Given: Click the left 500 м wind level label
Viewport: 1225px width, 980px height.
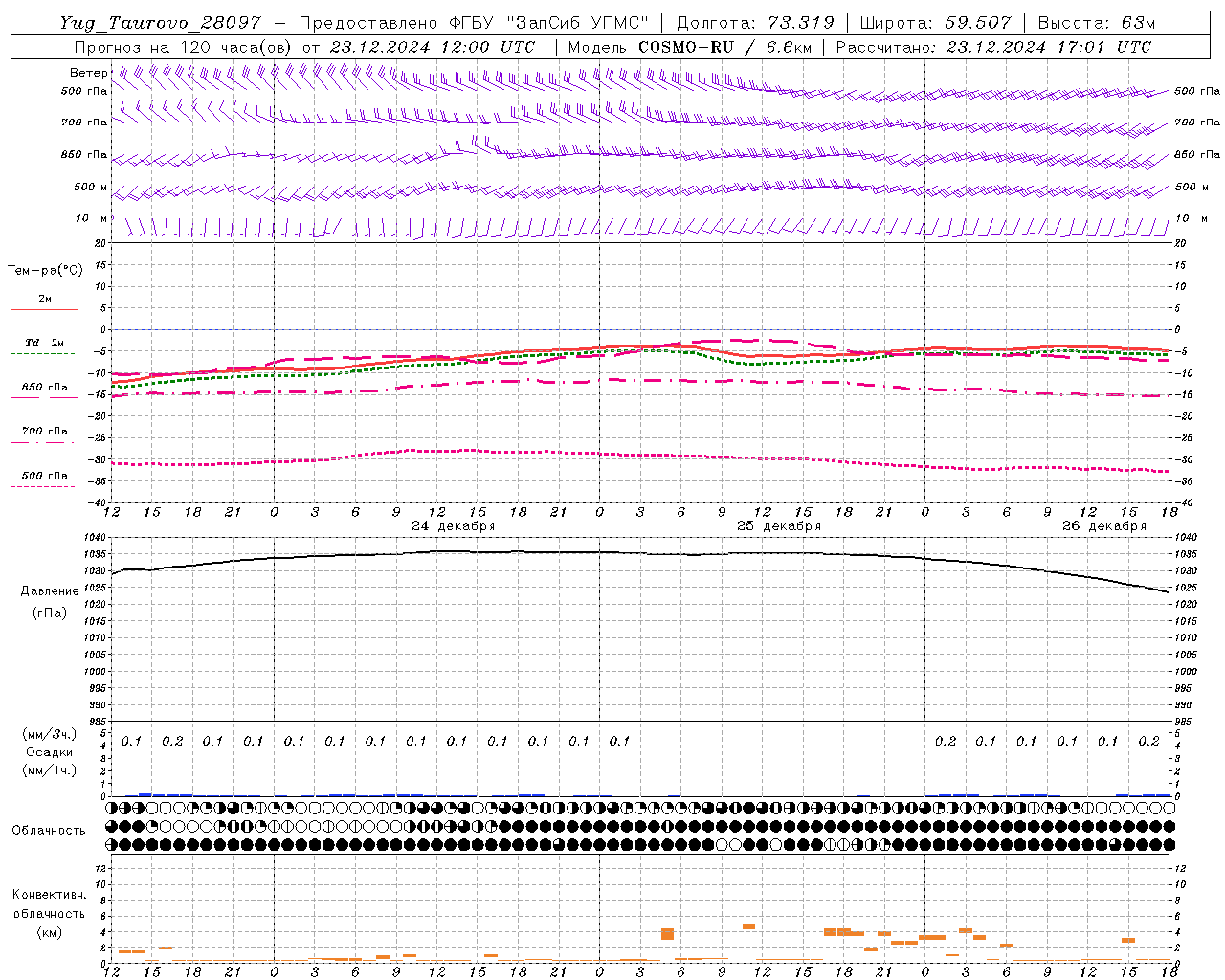Looking at the screenshot, I should point(91,188).
